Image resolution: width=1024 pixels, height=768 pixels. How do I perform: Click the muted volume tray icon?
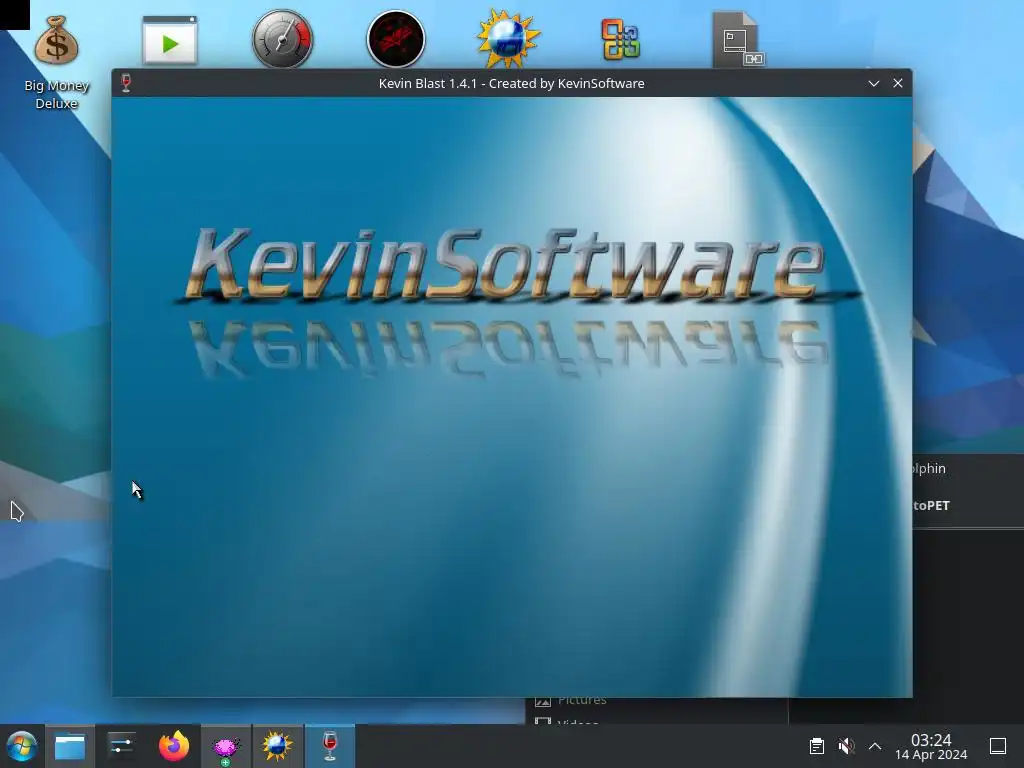pos(846,746)
